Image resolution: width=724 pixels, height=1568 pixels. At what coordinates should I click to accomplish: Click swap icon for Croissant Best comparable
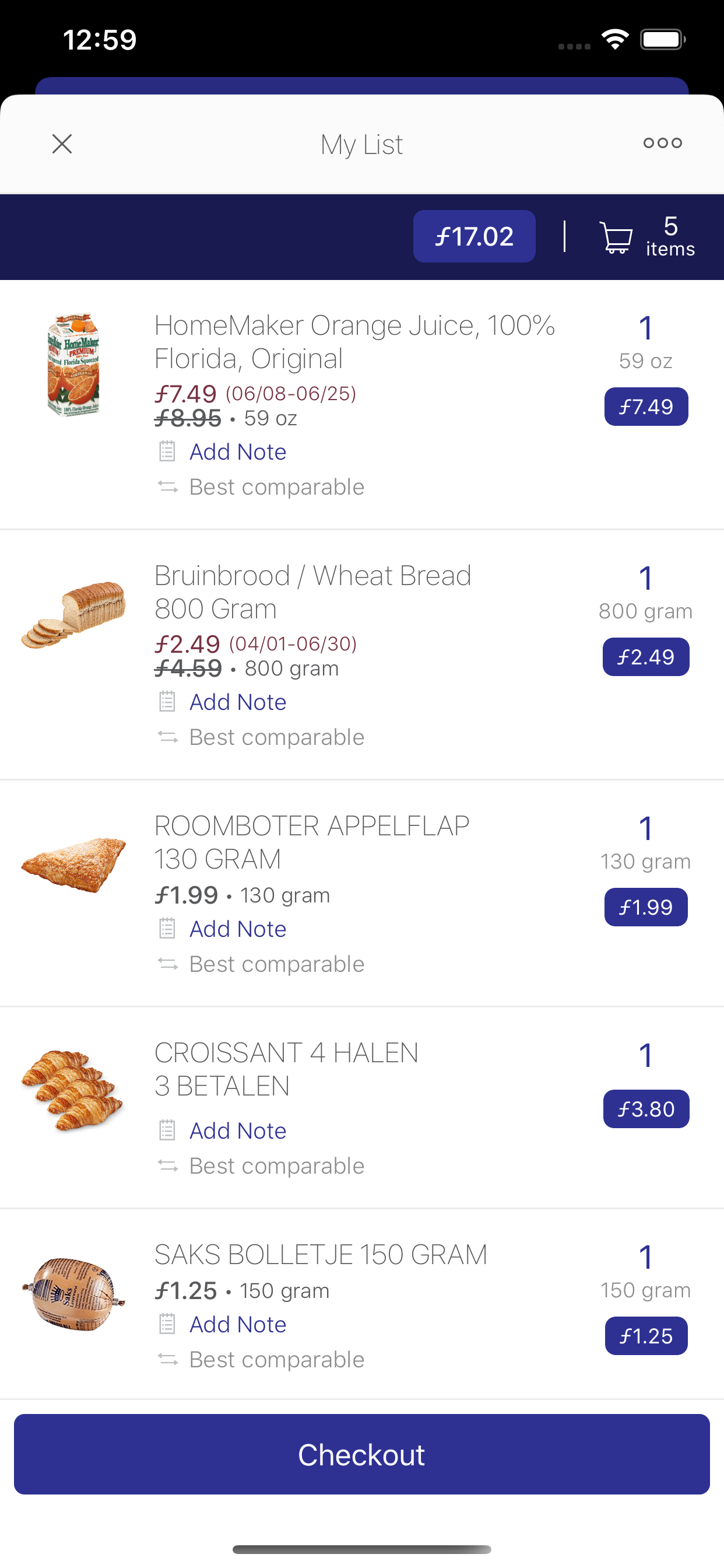point(168,1165)
